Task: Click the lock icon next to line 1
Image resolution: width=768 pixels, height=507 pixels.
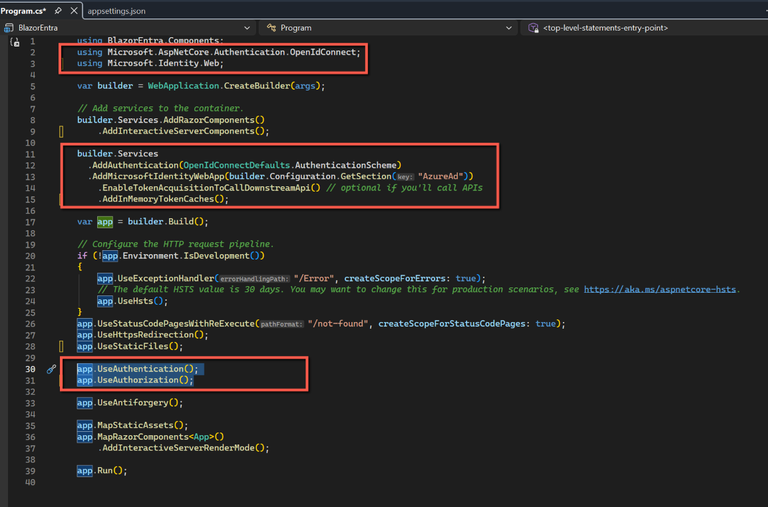Action: pos(15,42)
